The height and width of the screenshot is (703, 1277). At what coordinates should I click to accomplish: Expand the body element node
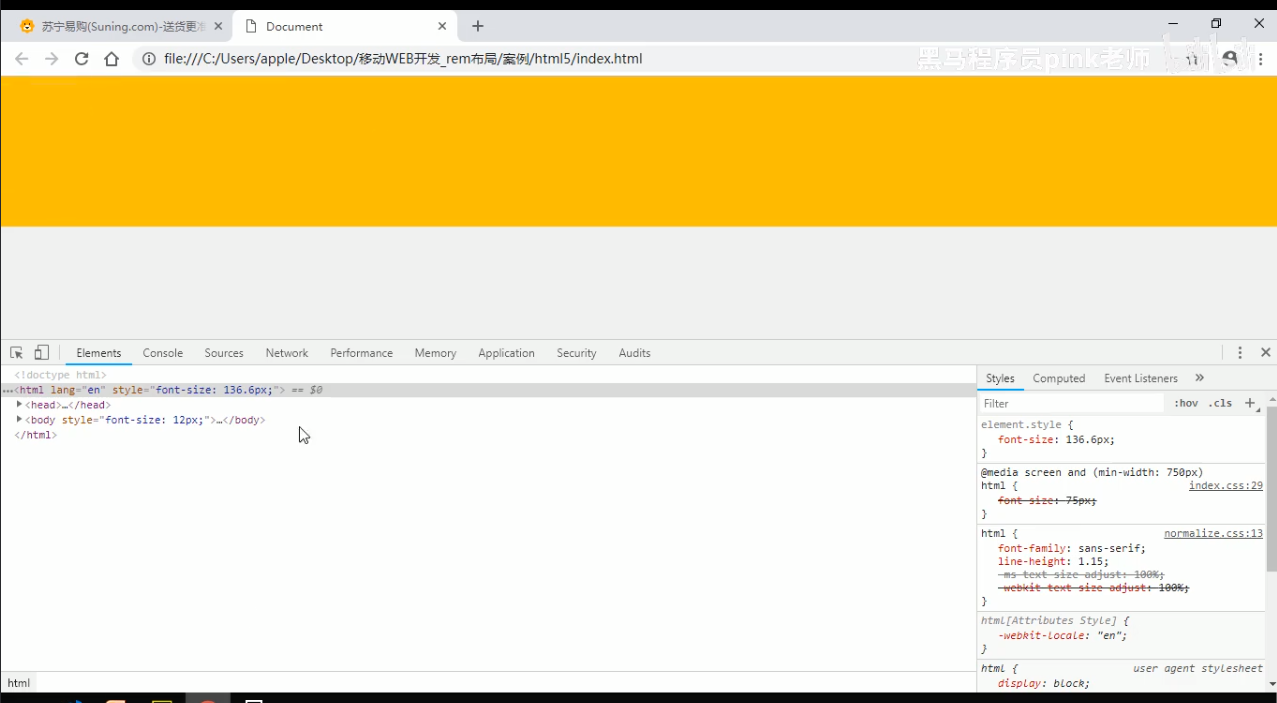(x=19, y=420)
